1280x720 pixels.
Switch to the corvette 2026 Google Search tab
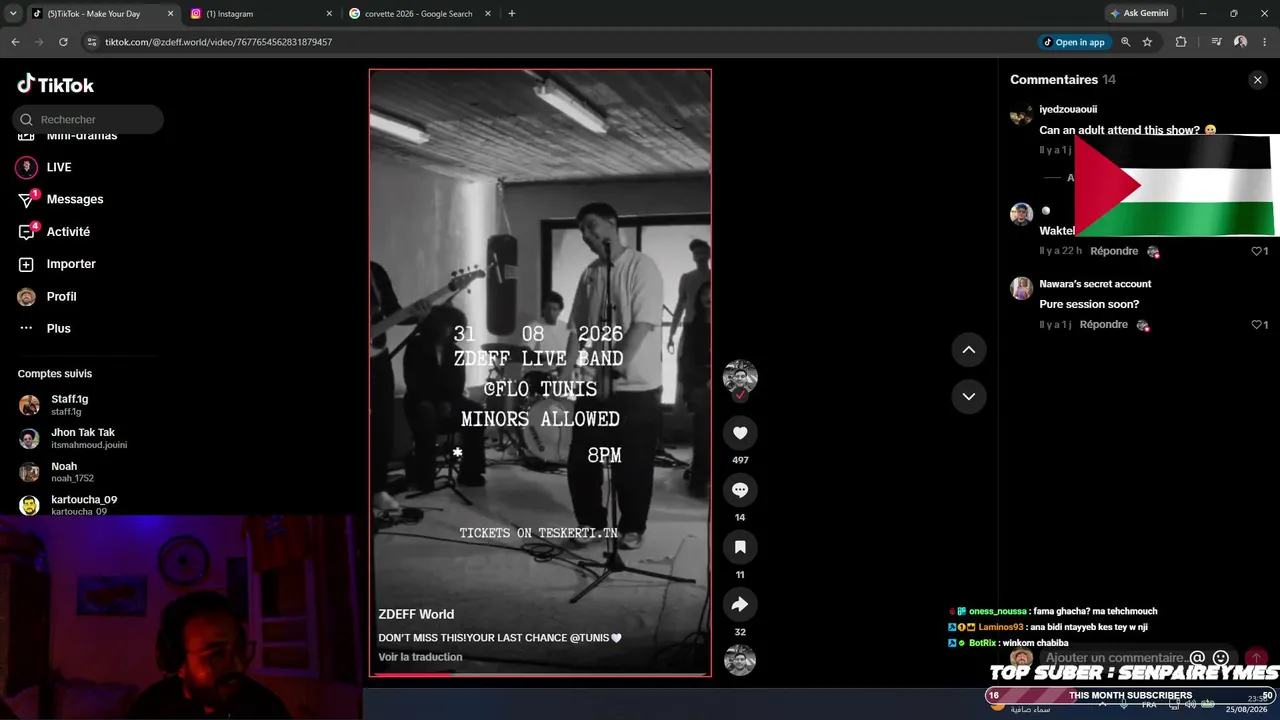(420, 14)
